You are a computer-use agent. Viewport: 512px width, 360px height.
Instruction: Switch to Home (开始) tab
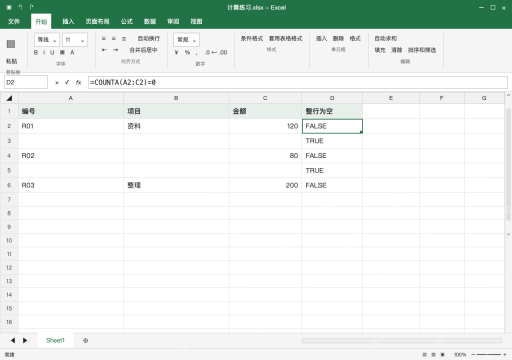click(41, 21)
